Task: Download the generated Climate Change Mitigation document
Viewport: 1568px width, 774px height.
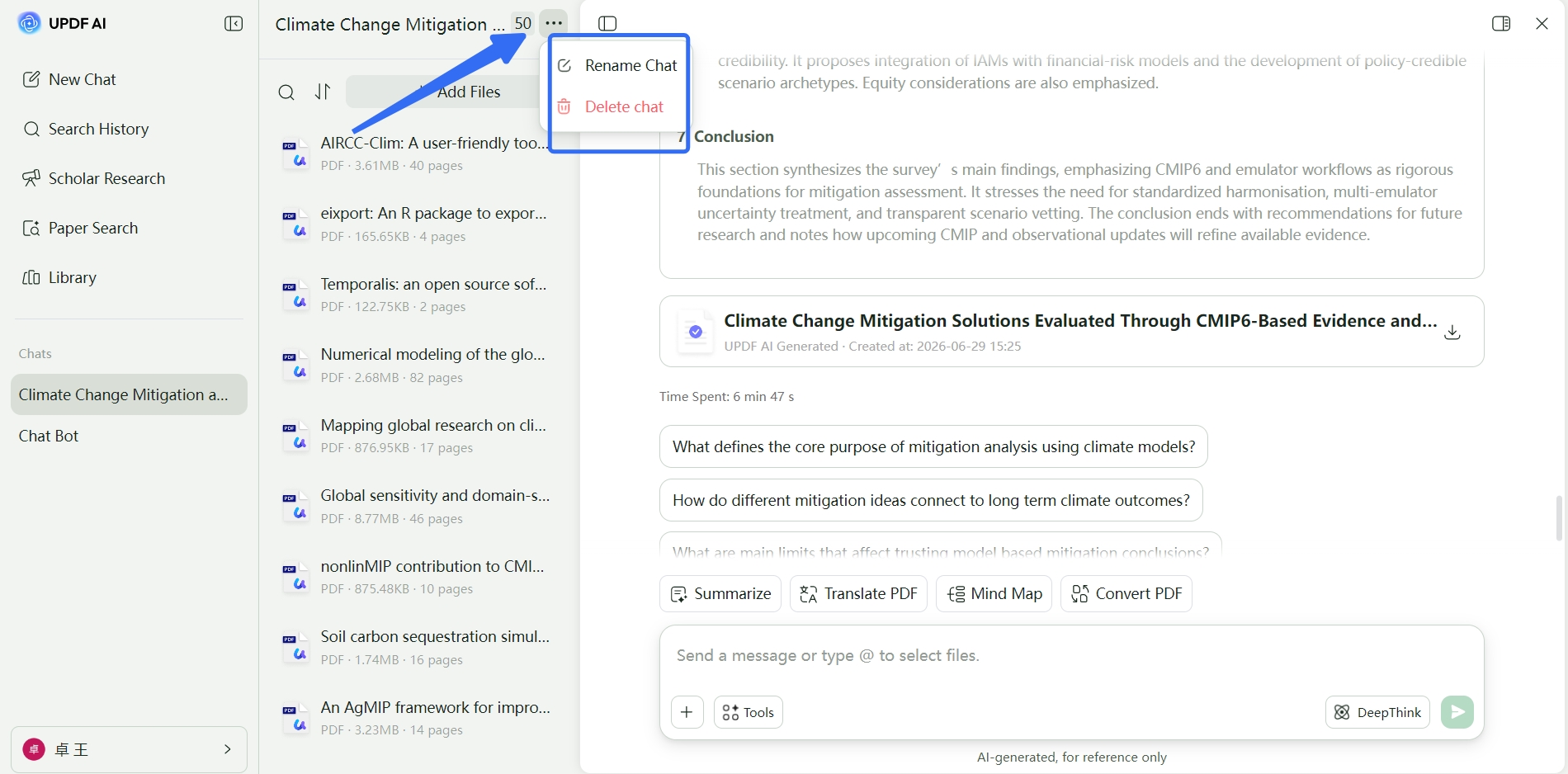Action: point(1452,332)
